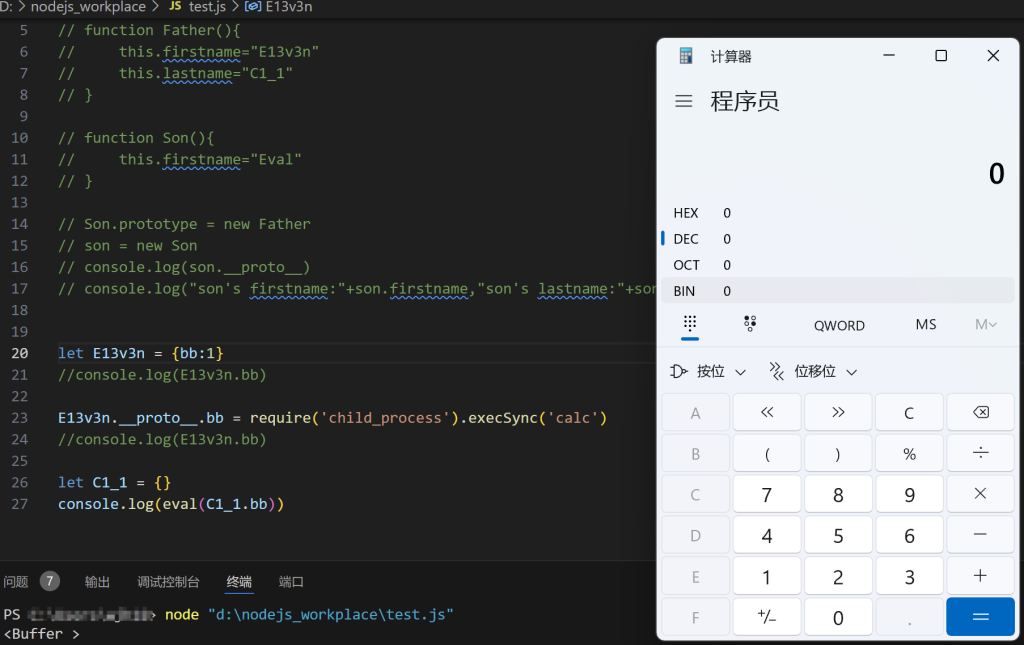Click digit 5 key
Viewport: 1024px width, 645px height.
(838, 535)
